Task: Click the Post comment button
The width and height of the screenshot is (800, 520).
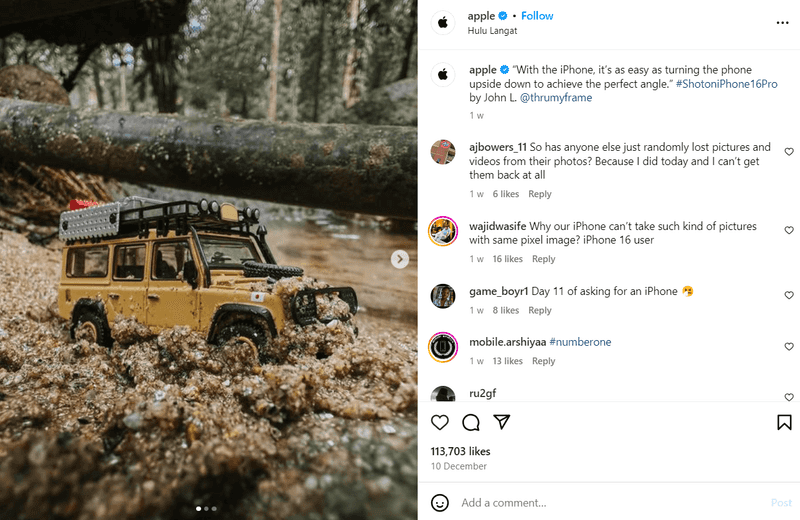Action: 781,502
